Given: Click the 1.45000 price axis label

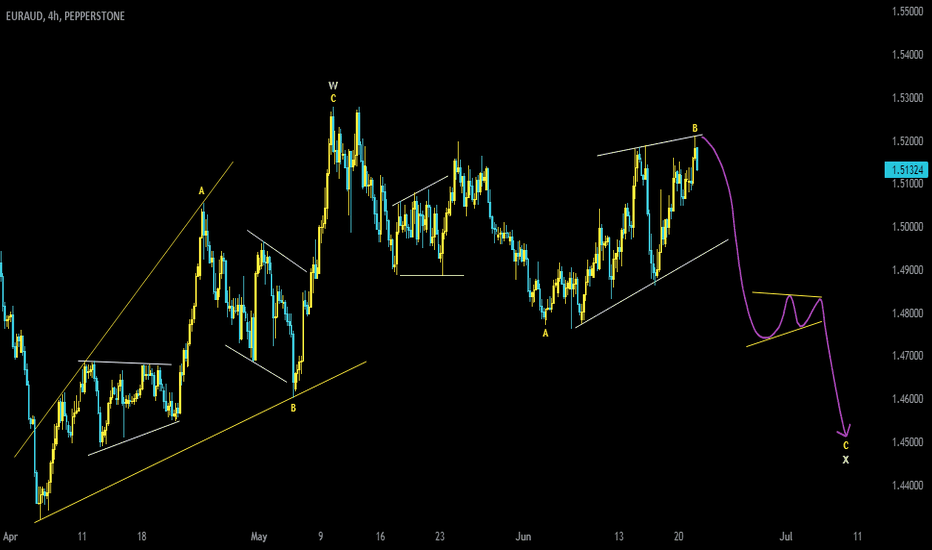Looking at the screenshot, I should (x=907, y=442).
